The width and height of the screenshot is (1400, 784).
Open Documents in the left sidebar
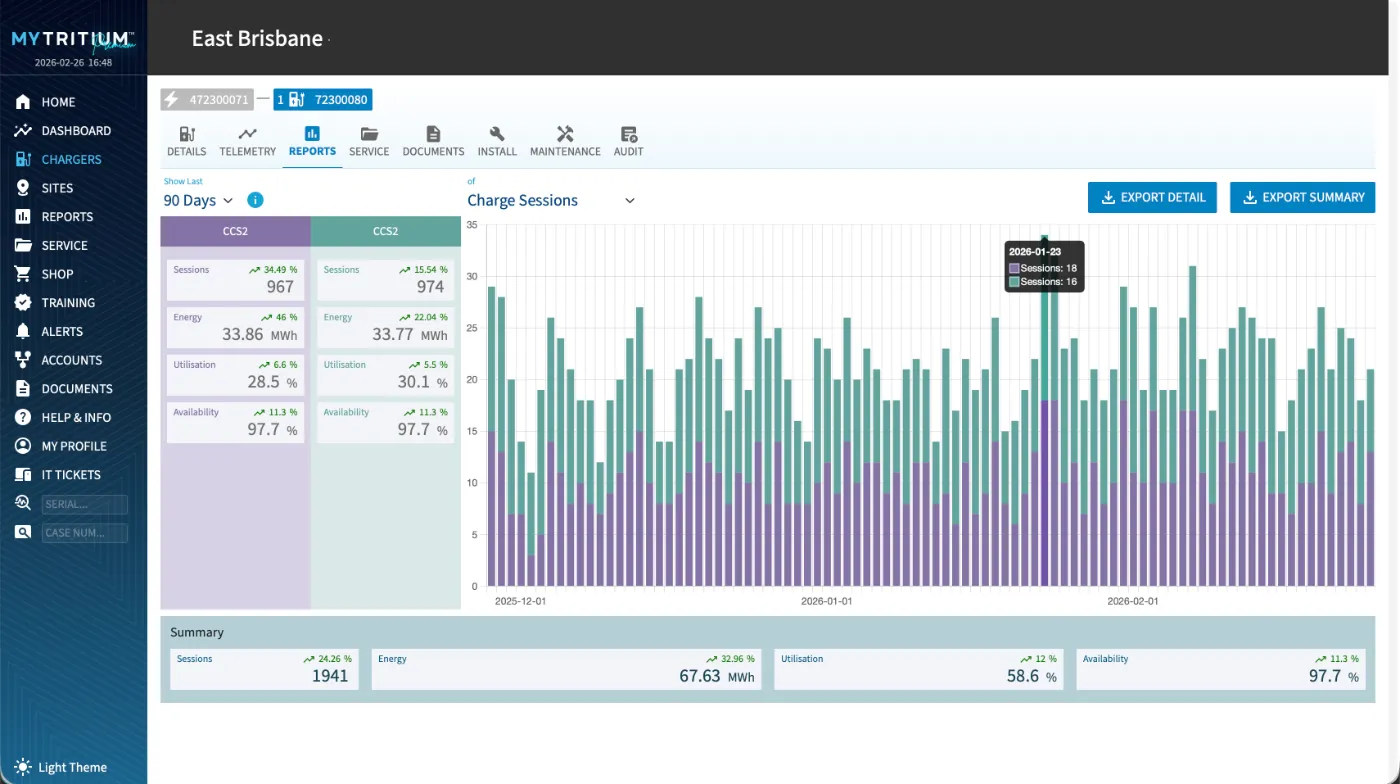[x=77, y=389]
